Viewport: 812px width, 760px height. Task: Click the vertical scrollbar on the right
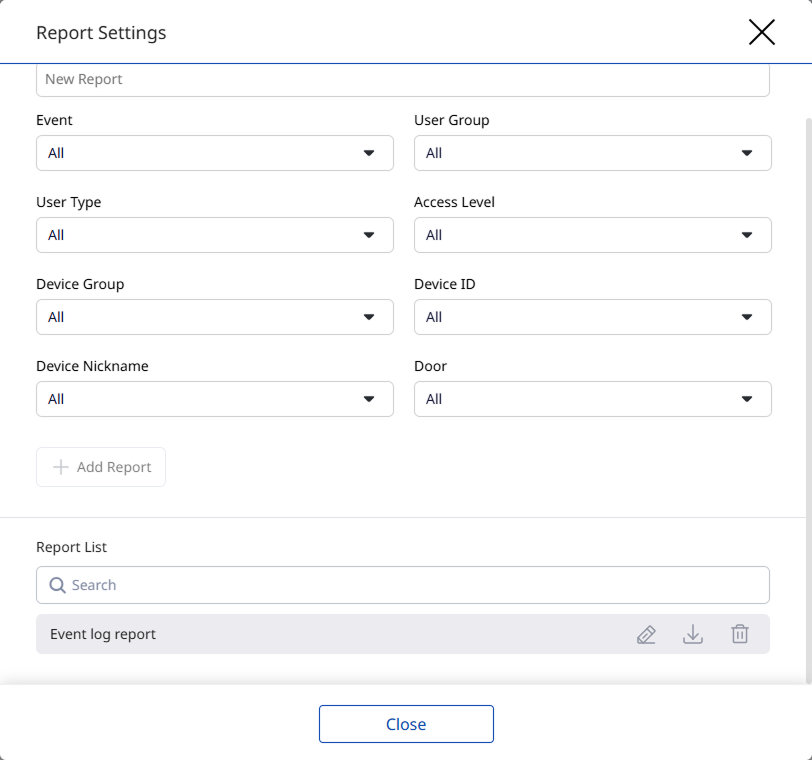808,400
